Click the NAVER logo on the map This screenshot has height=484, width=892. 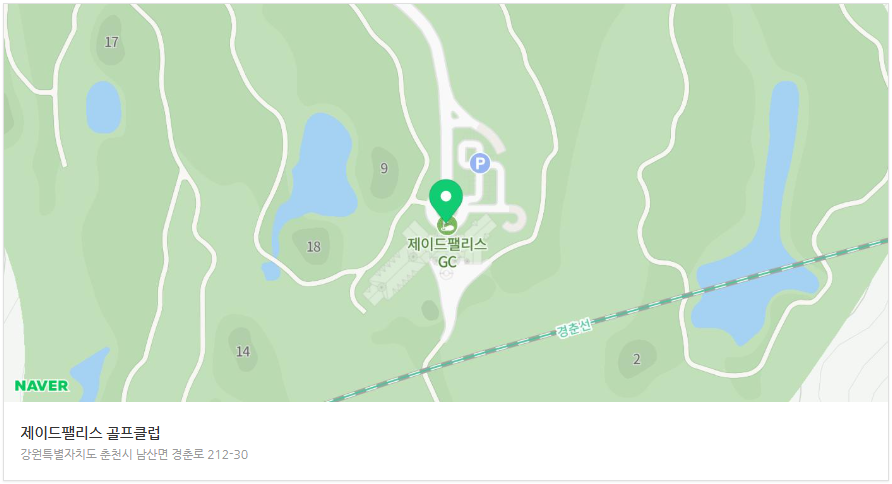click(42, 386)
